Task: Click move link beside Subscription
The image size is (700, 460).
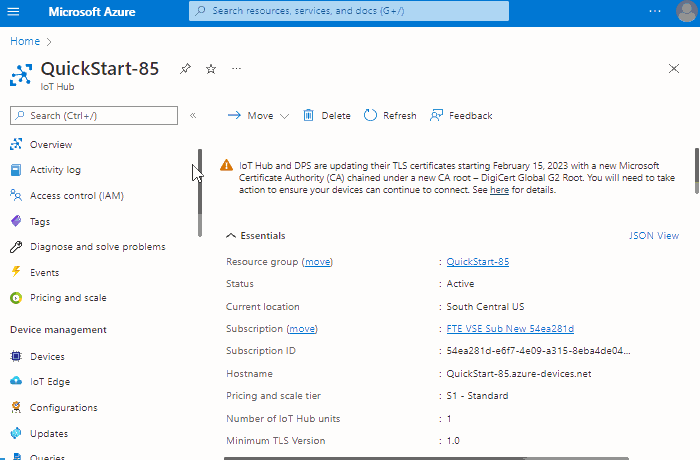Action: click(x=302, y=329)
